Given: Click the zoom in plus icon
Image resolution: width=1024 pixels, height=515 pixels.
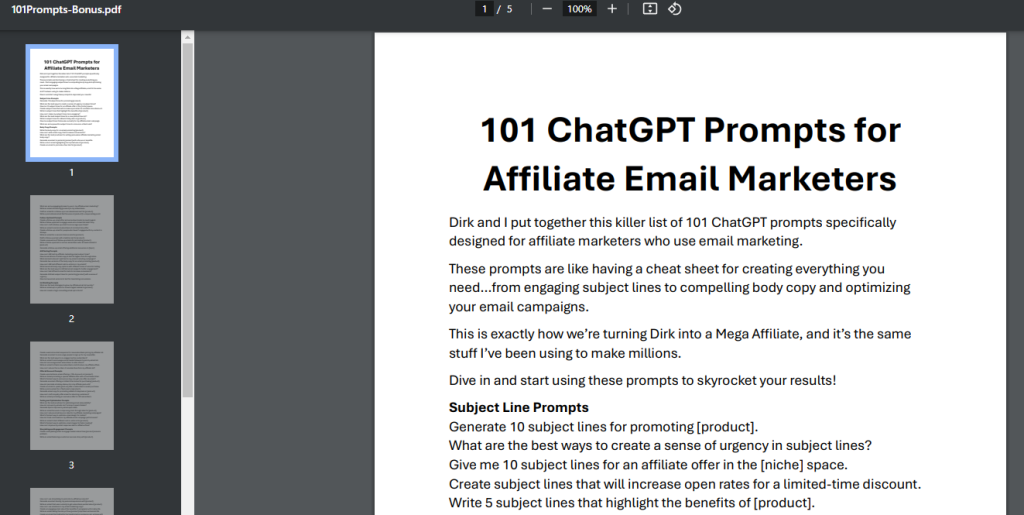Looking at the screenshot, I should point(612,9).
